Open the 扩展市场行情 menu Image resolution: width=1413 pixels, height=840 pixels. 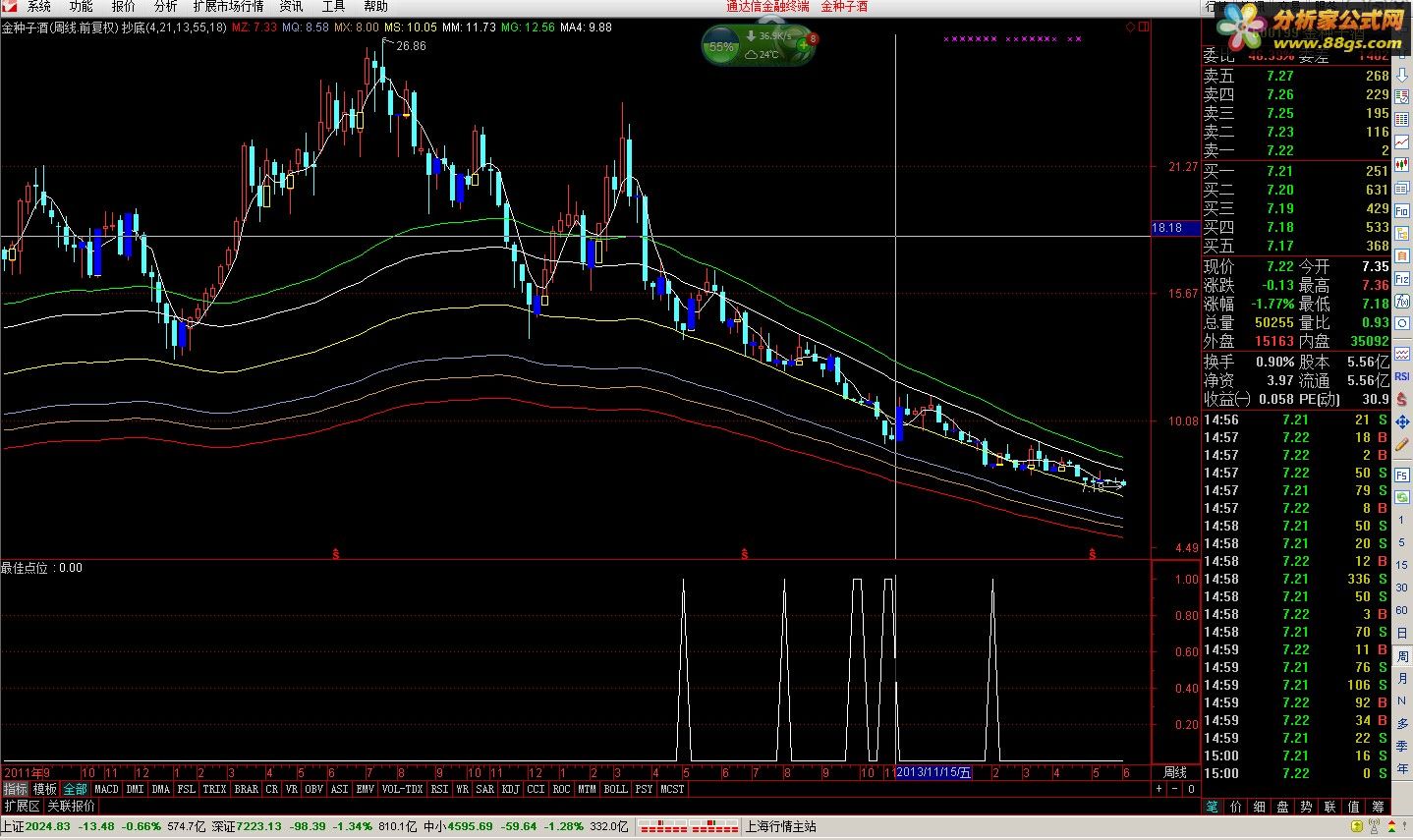(x=228, y=6)
